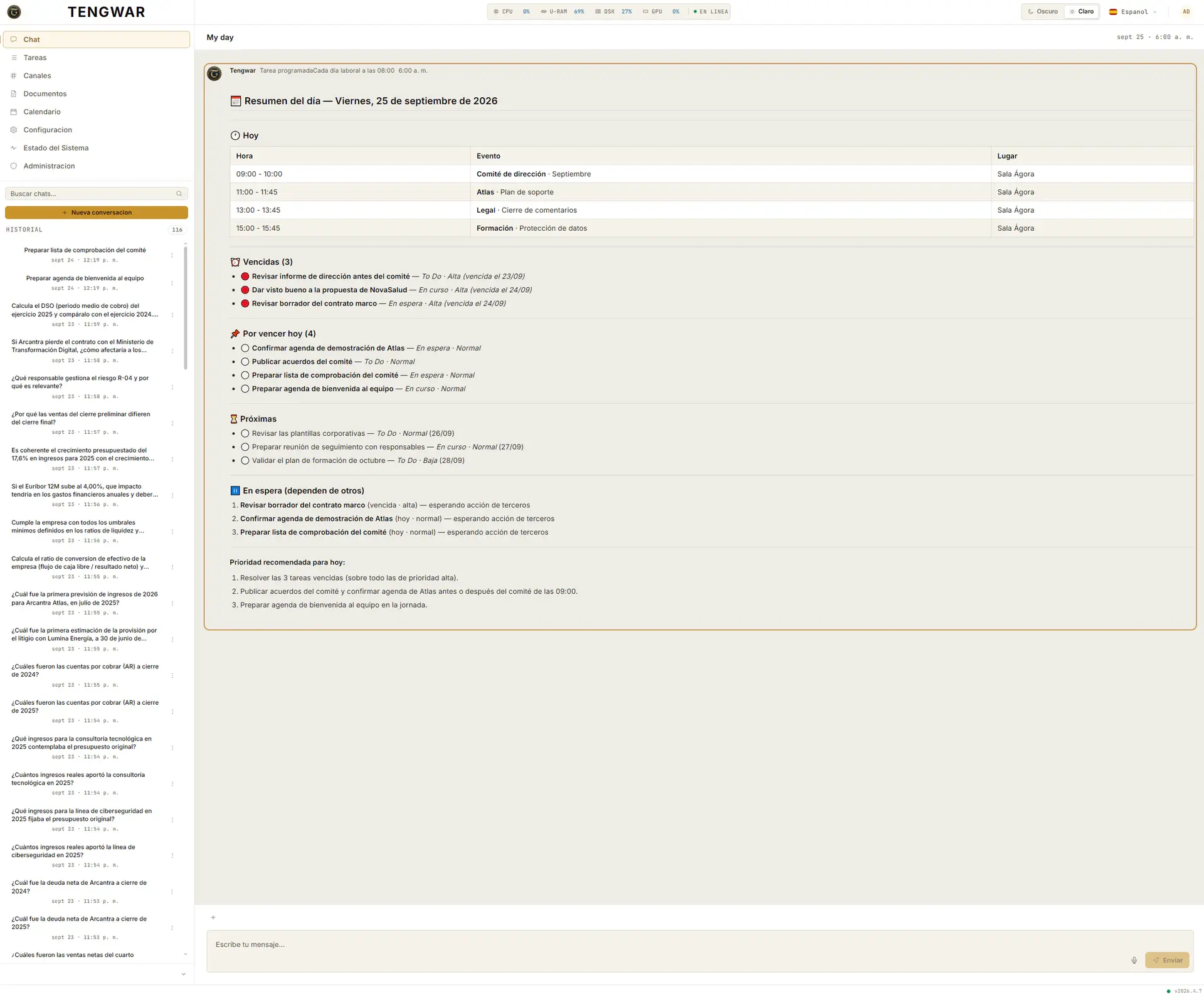This screenshot has height=997, width=1204.
Task: Click the CPU usage indicator in status bar
Action: coord(511,12)
